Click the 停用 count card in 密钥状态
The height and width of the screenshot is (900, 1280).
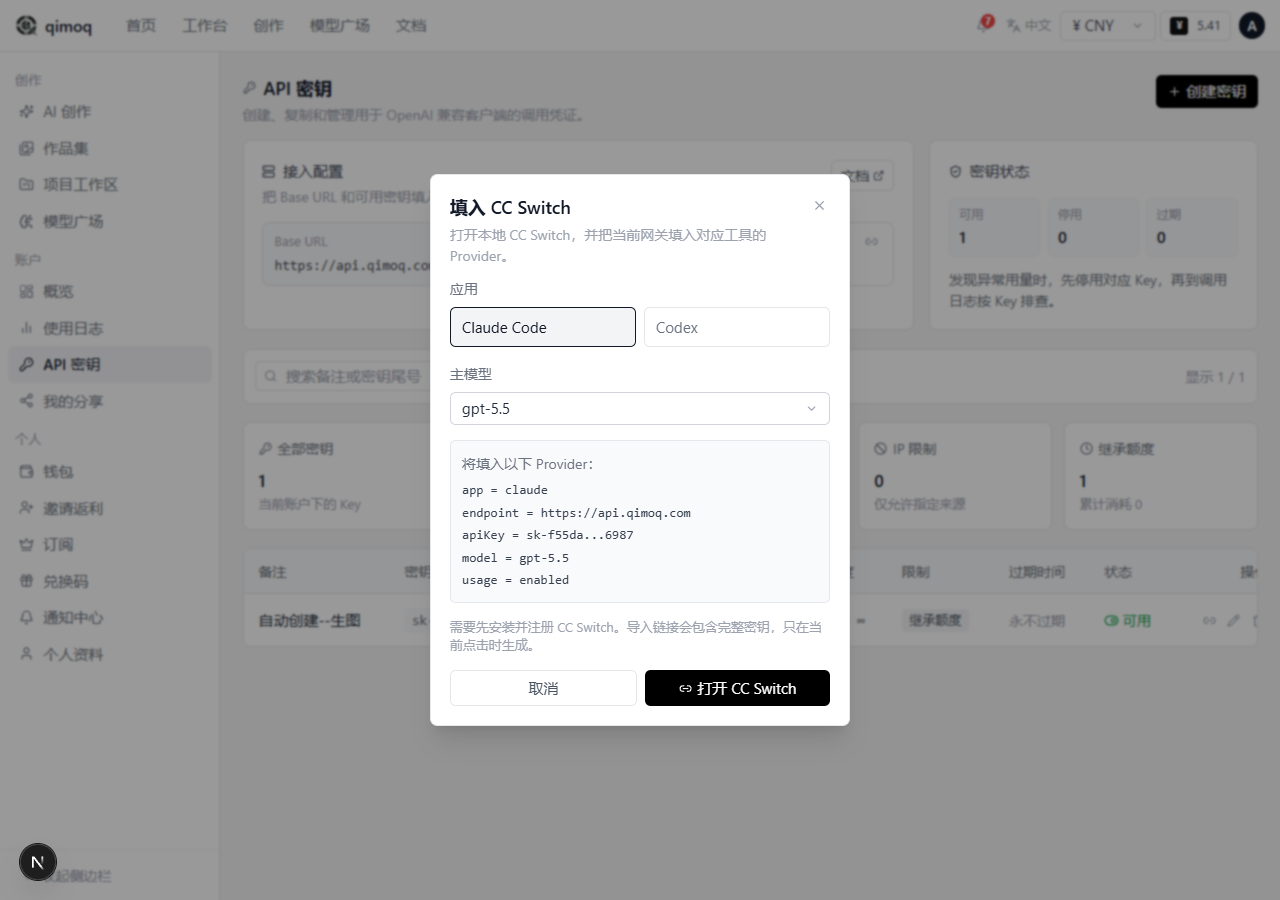(x=1093, y=226)
